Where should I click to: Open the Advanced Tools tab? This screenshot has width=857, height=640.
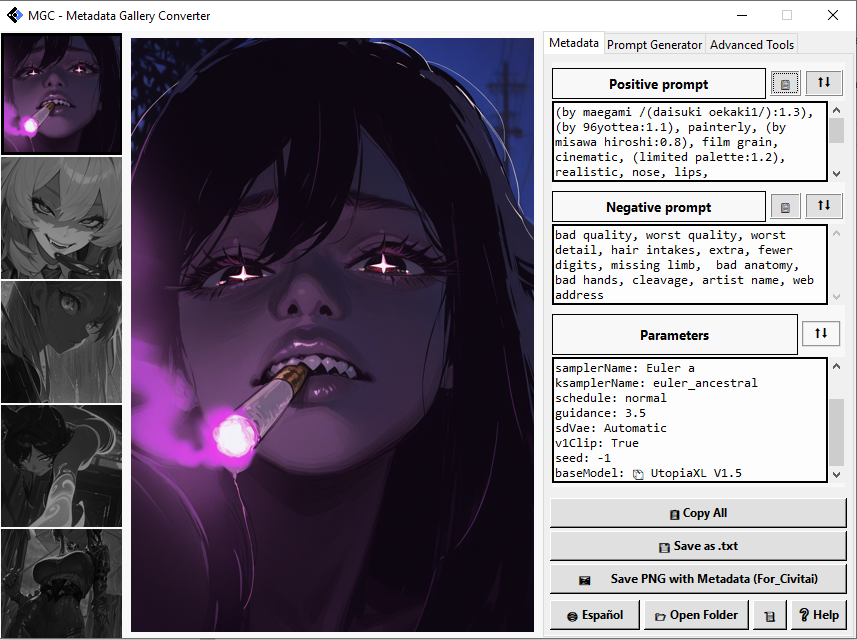[x=752, y=45]
